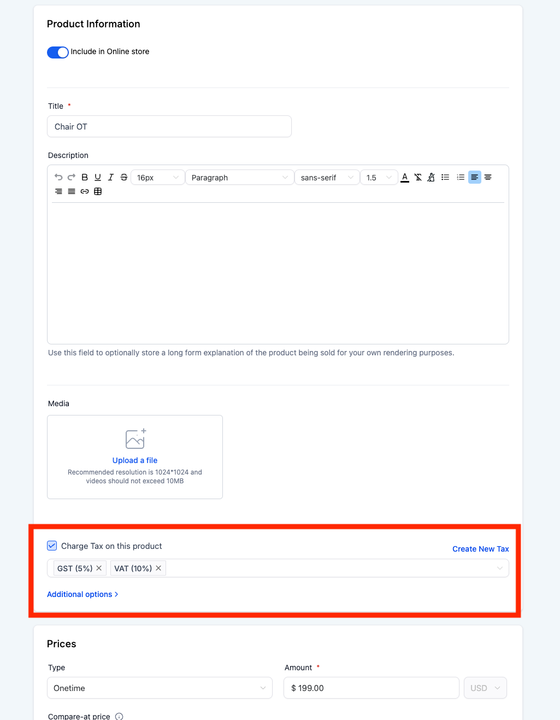560x720 pixels.
Task: Toggle Include in Online store switch
Action: pyautogui.click(x=58, y=52)
